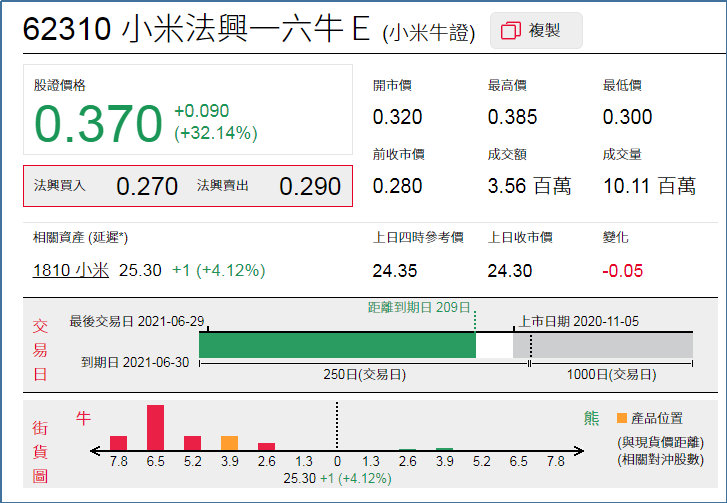Click the 距離到期日 209日 marker label

pyautogui.click(x=419, y=307)
